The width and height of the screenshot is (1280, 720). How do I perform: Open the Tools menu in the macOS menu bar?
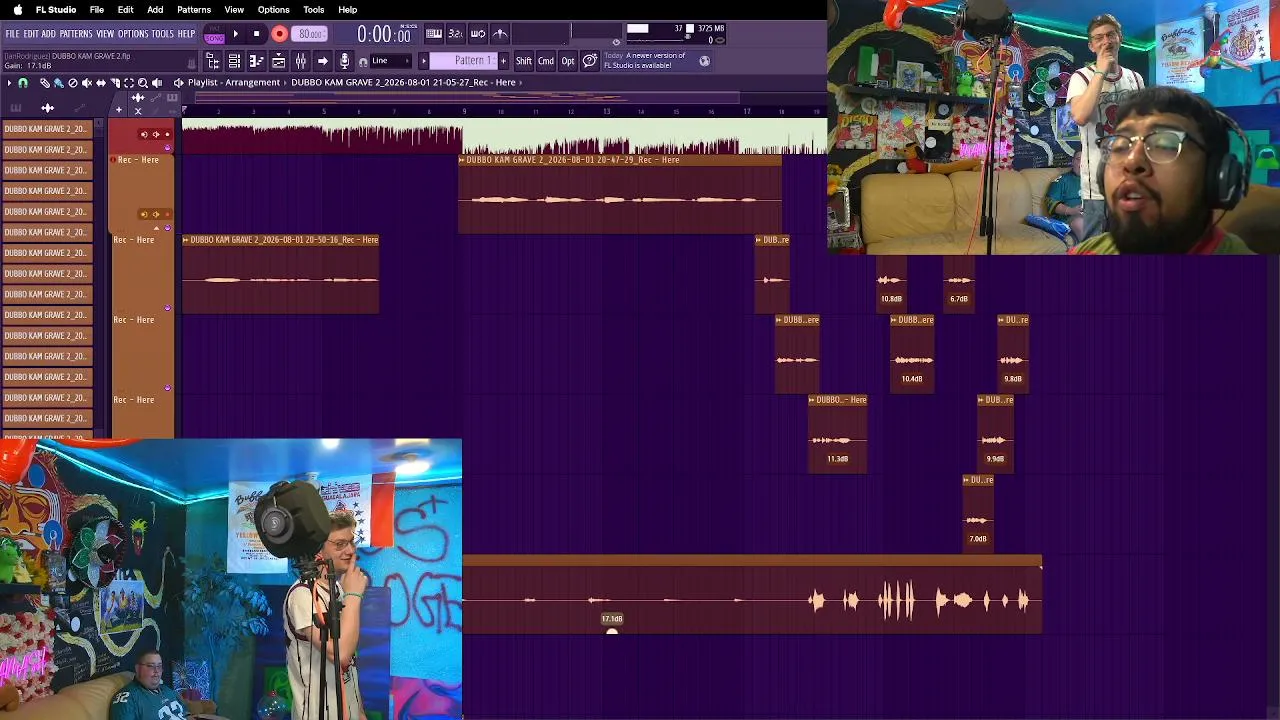(x=314, y=10)
